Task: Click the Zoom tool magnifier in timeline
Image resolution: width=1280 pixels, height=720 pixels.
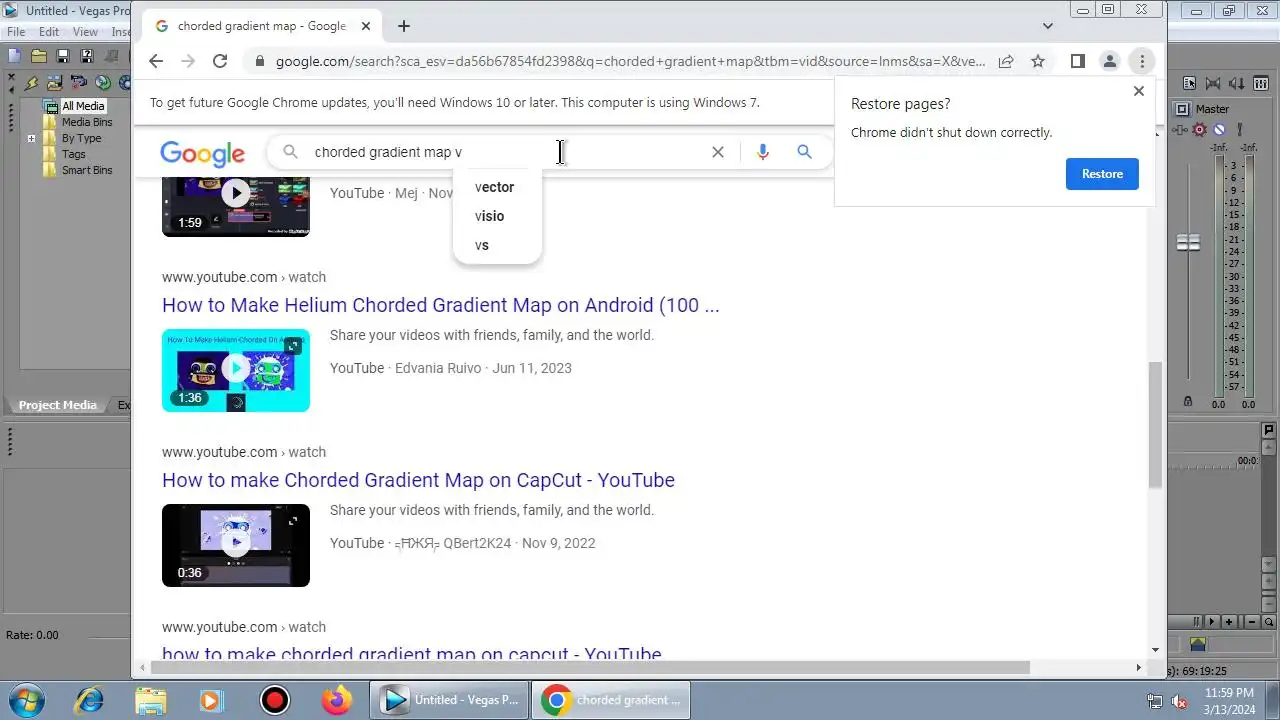Action: (x=1269, y=622)
